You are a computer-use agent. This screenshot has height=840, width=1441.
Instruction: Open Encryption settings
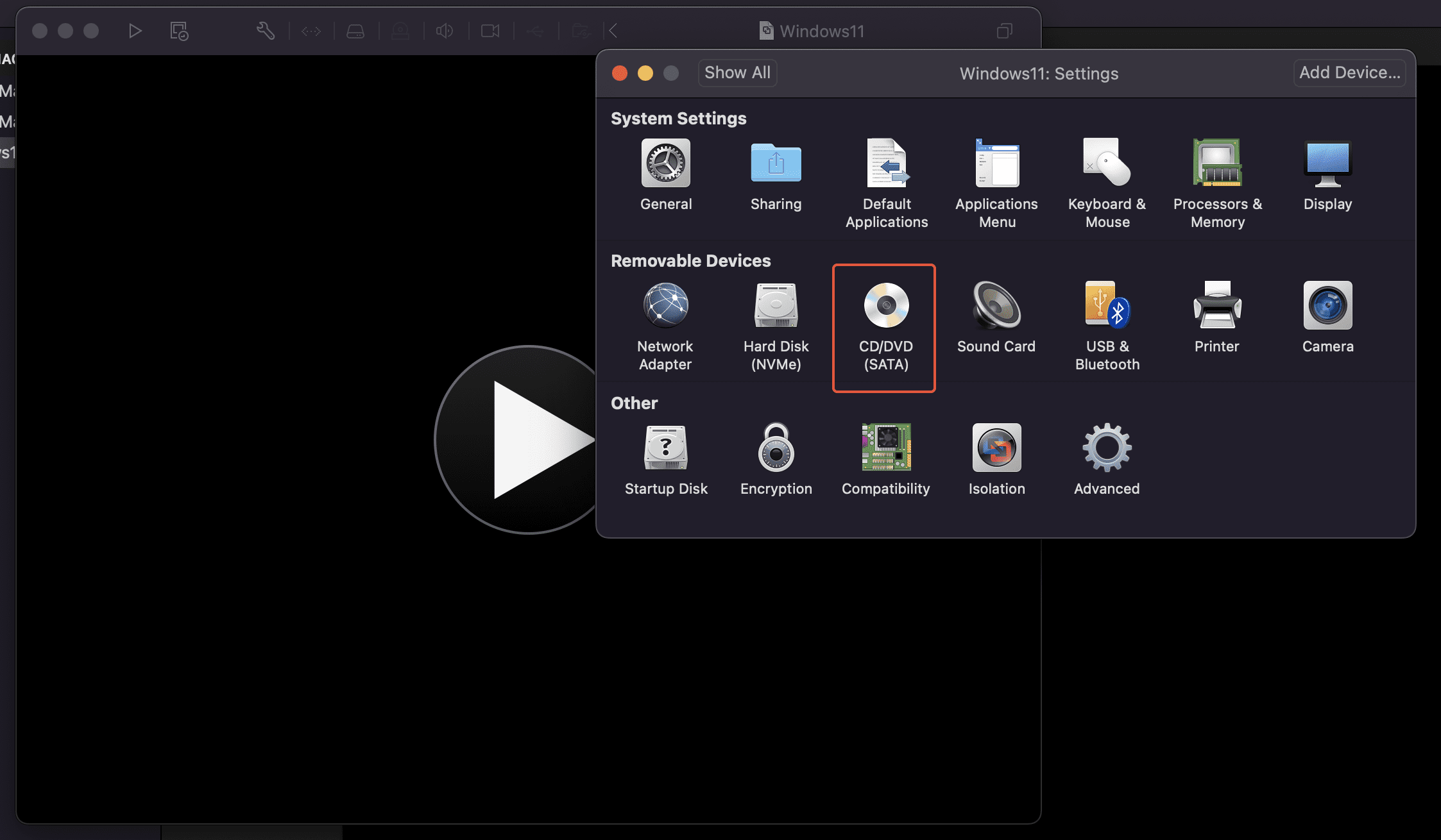pos(776,460)
